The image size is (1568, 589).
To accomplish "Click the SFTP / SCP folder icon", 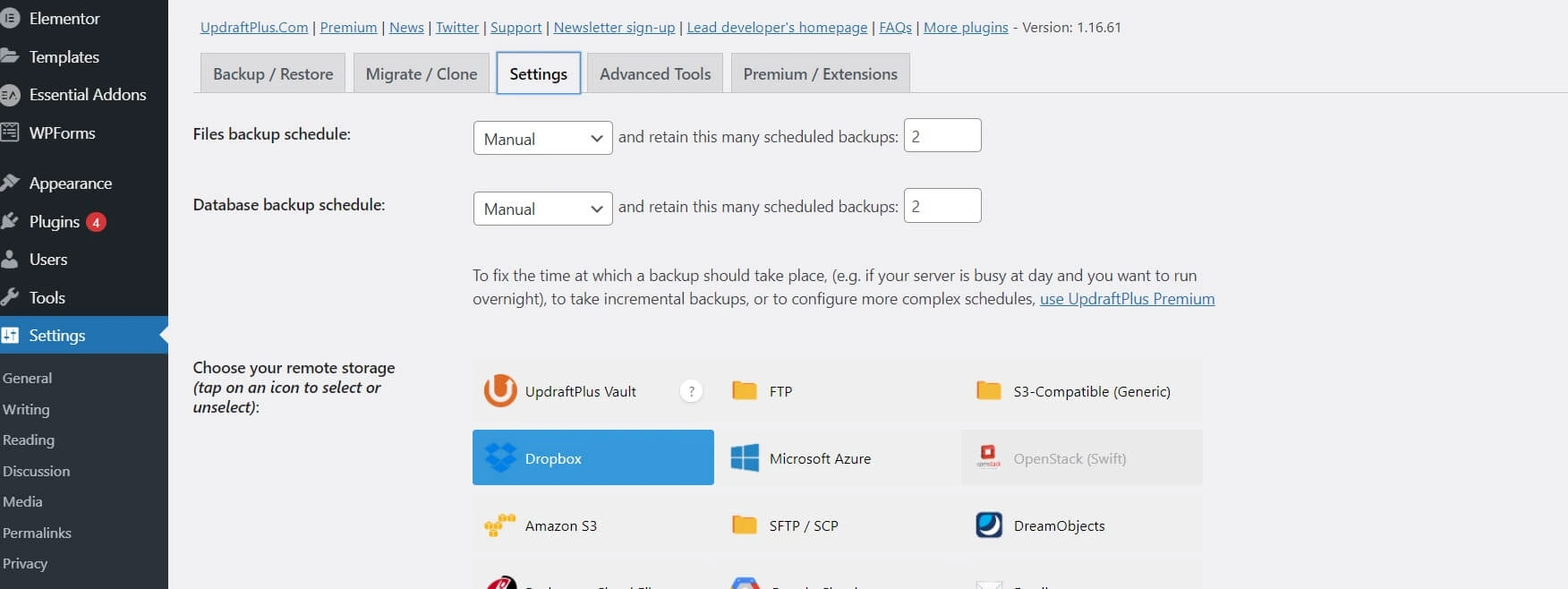I will 745,525.
